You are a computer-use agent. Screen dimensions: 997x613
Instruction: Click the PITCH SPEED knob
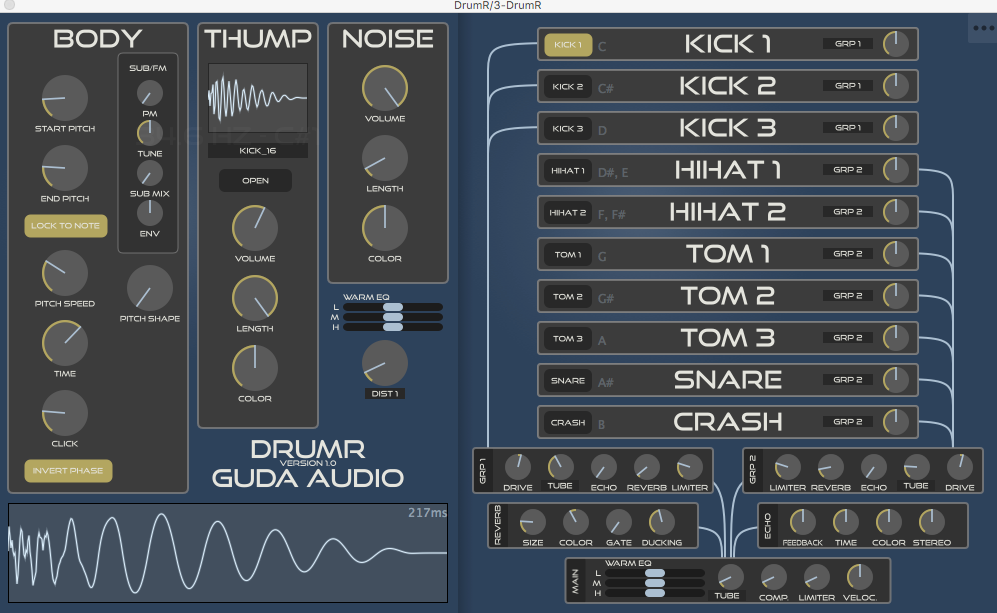coord(64,273)
